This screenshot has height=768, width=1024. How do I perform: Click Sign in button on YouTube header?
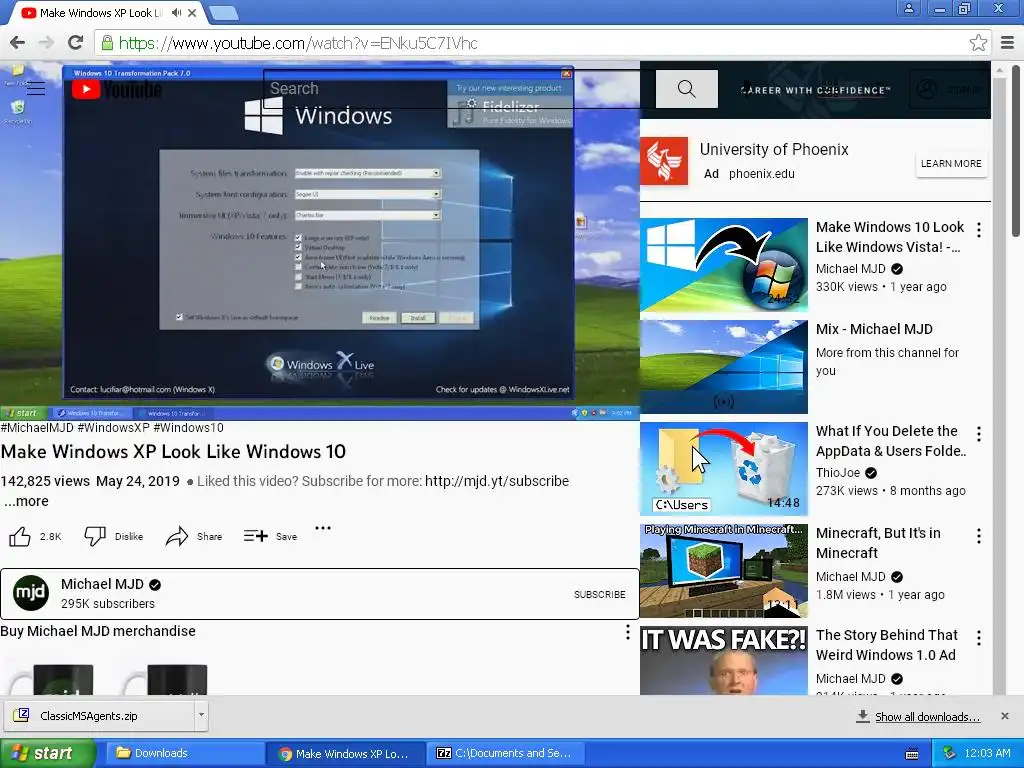950,89
